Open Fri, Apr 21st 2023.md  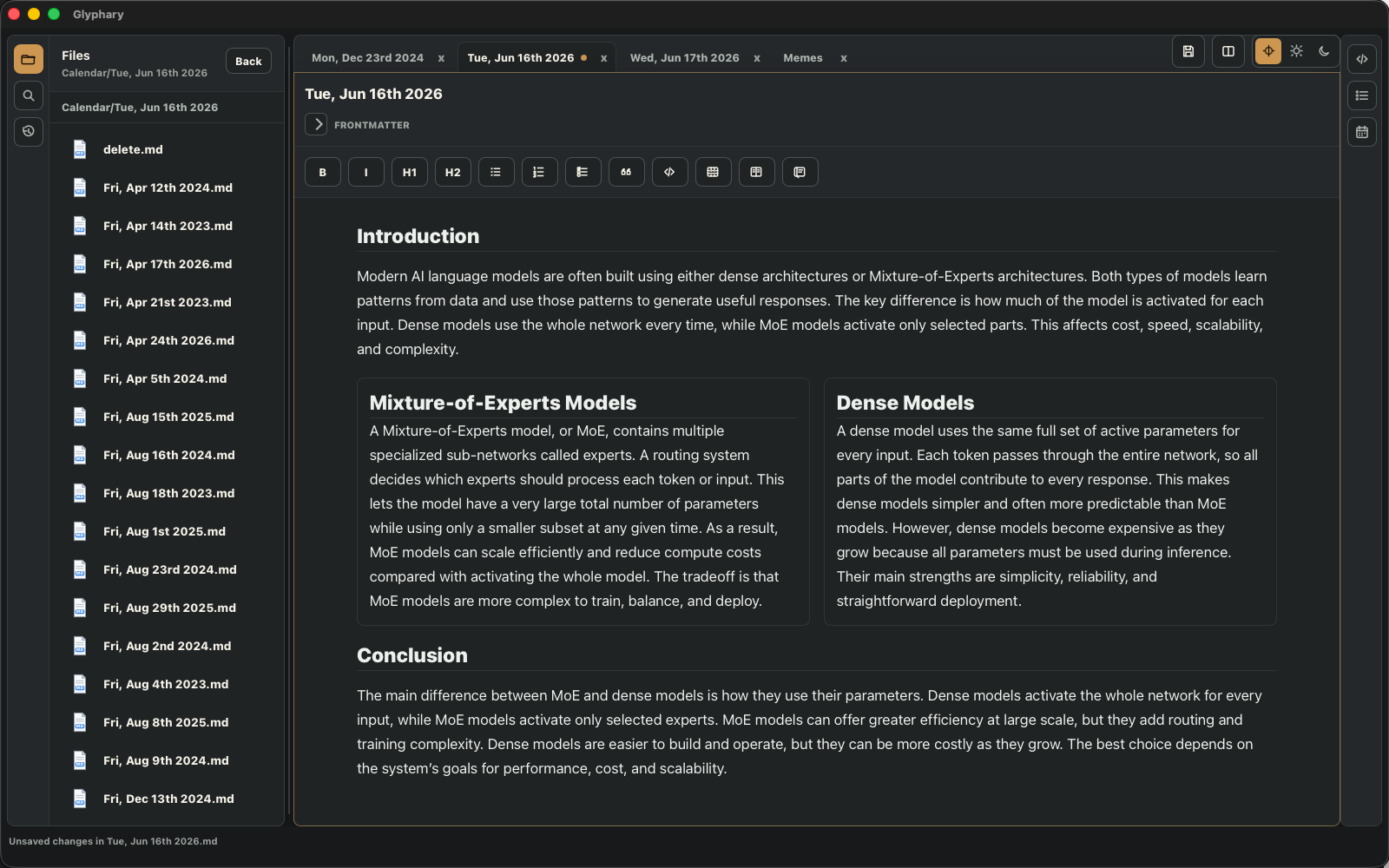167,302
